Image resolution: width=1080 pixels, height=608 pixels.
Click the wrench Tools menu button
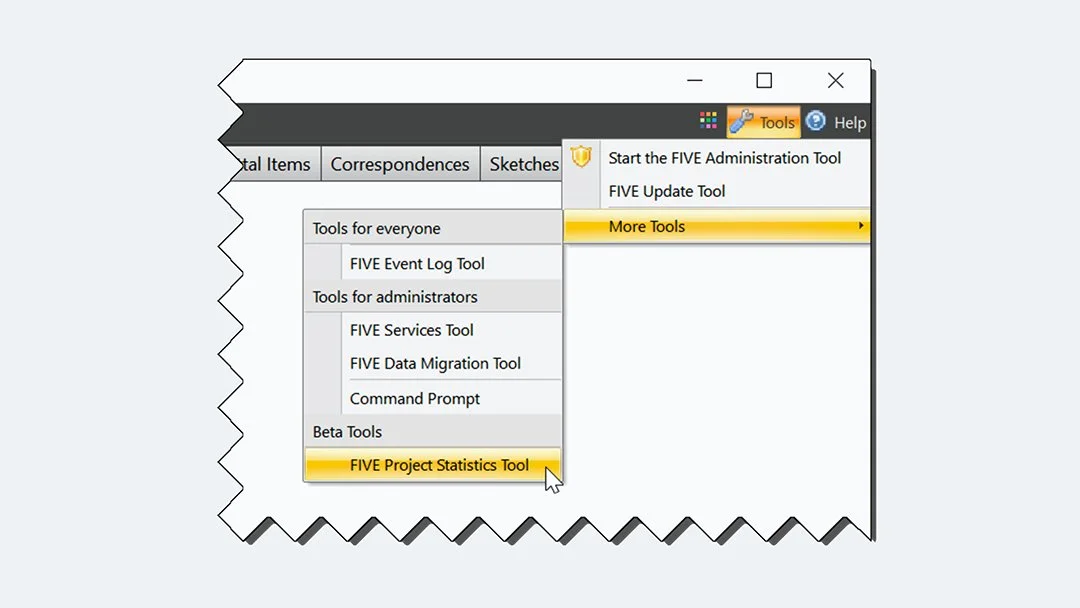[x=763, y=122]
